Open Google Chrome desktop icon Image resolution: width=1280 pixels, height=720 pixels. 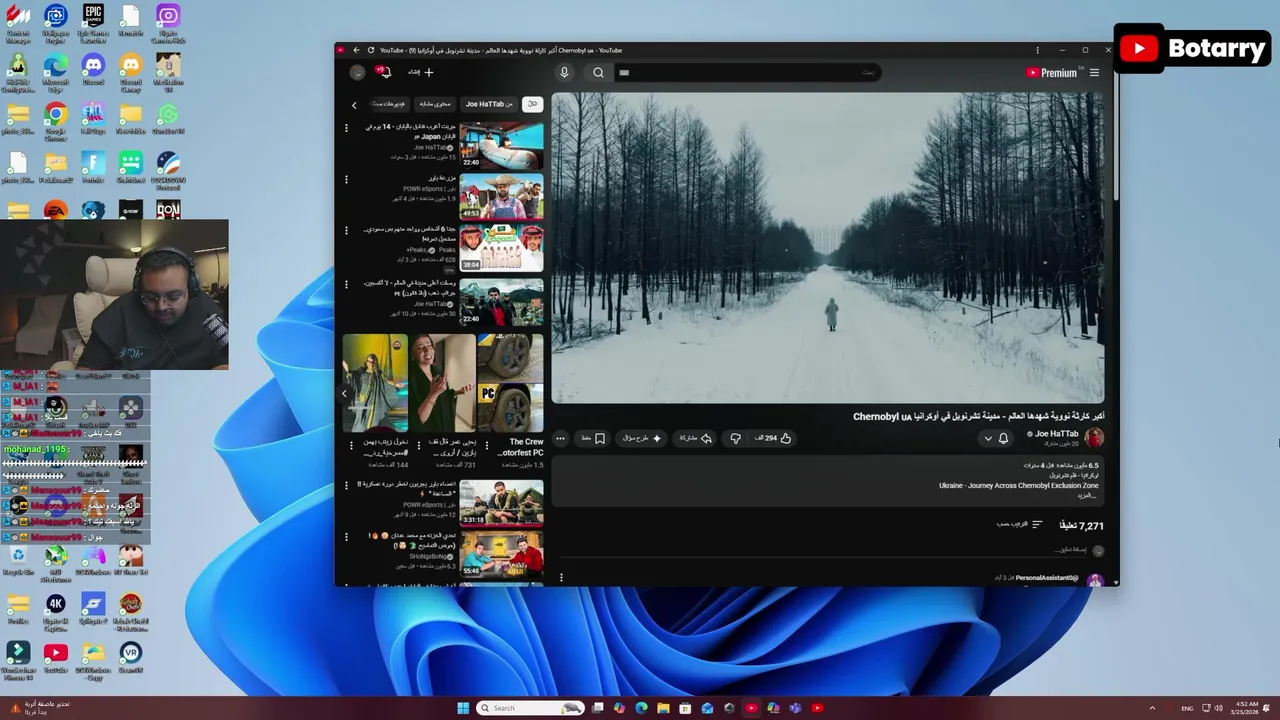(x=56, y=120)
